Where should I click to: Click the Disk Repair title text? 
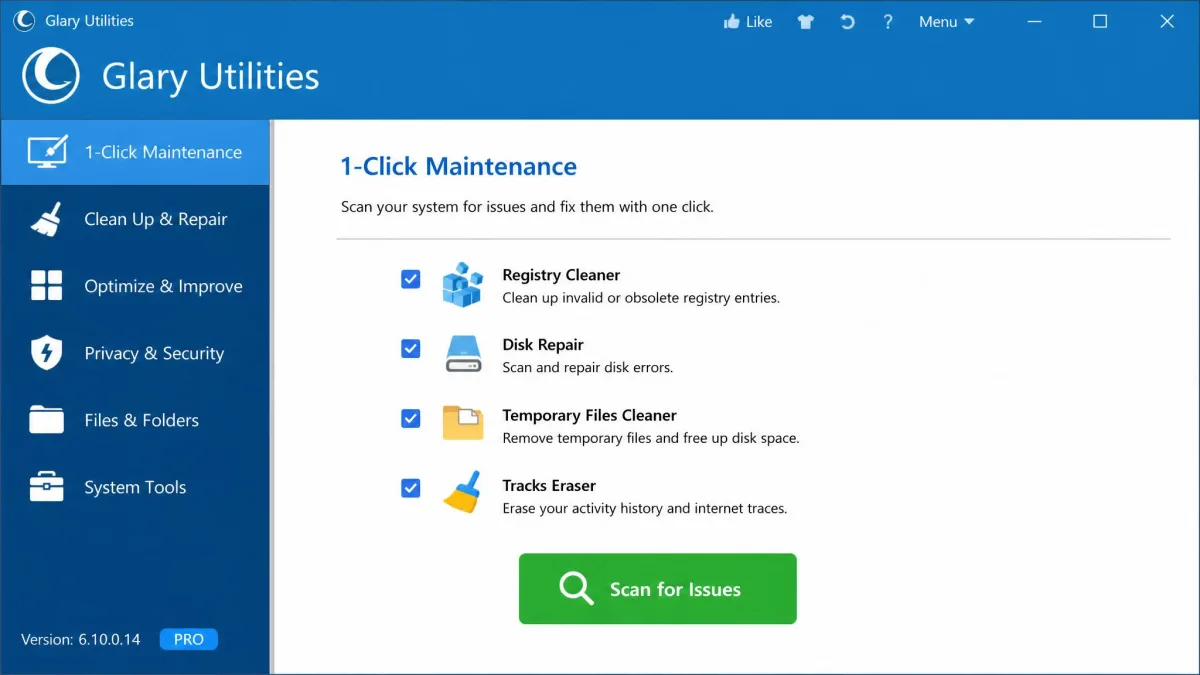[543, 345]
